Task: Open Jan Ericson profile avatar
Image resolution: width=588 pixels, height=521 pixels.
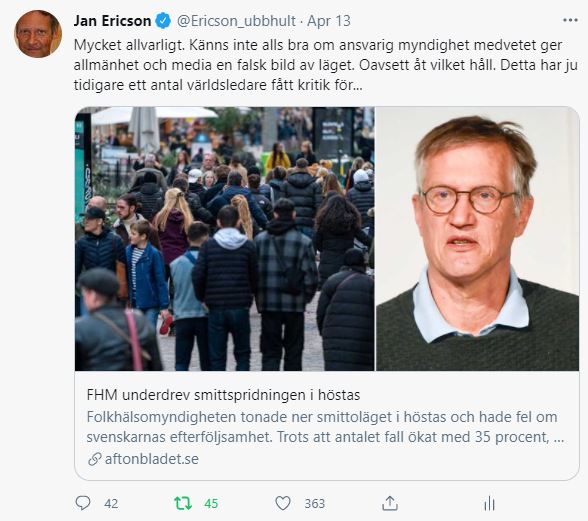Action: point(38,34)
